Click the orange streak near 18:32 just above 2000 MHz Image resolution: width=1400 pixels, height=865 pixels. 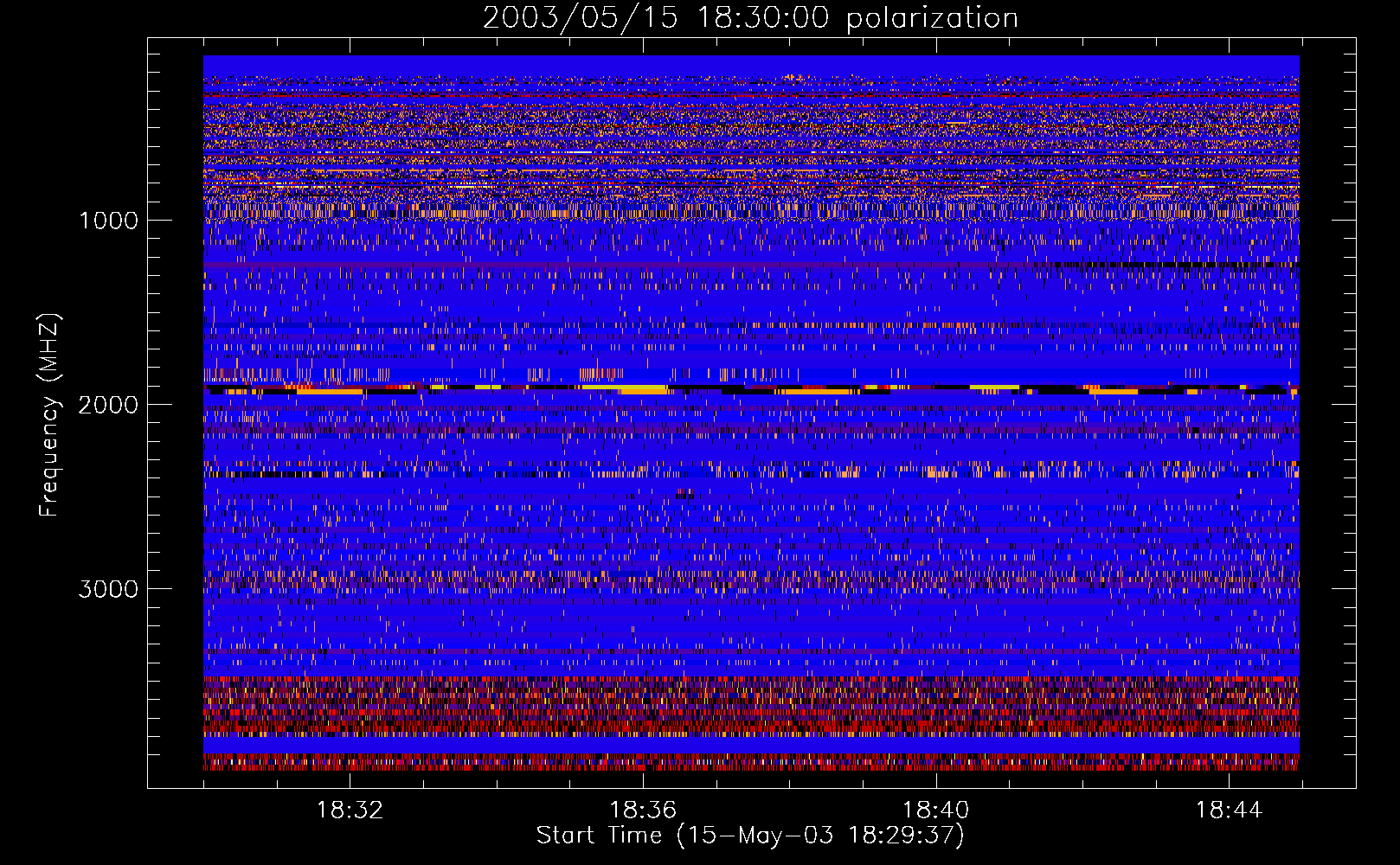329,392
